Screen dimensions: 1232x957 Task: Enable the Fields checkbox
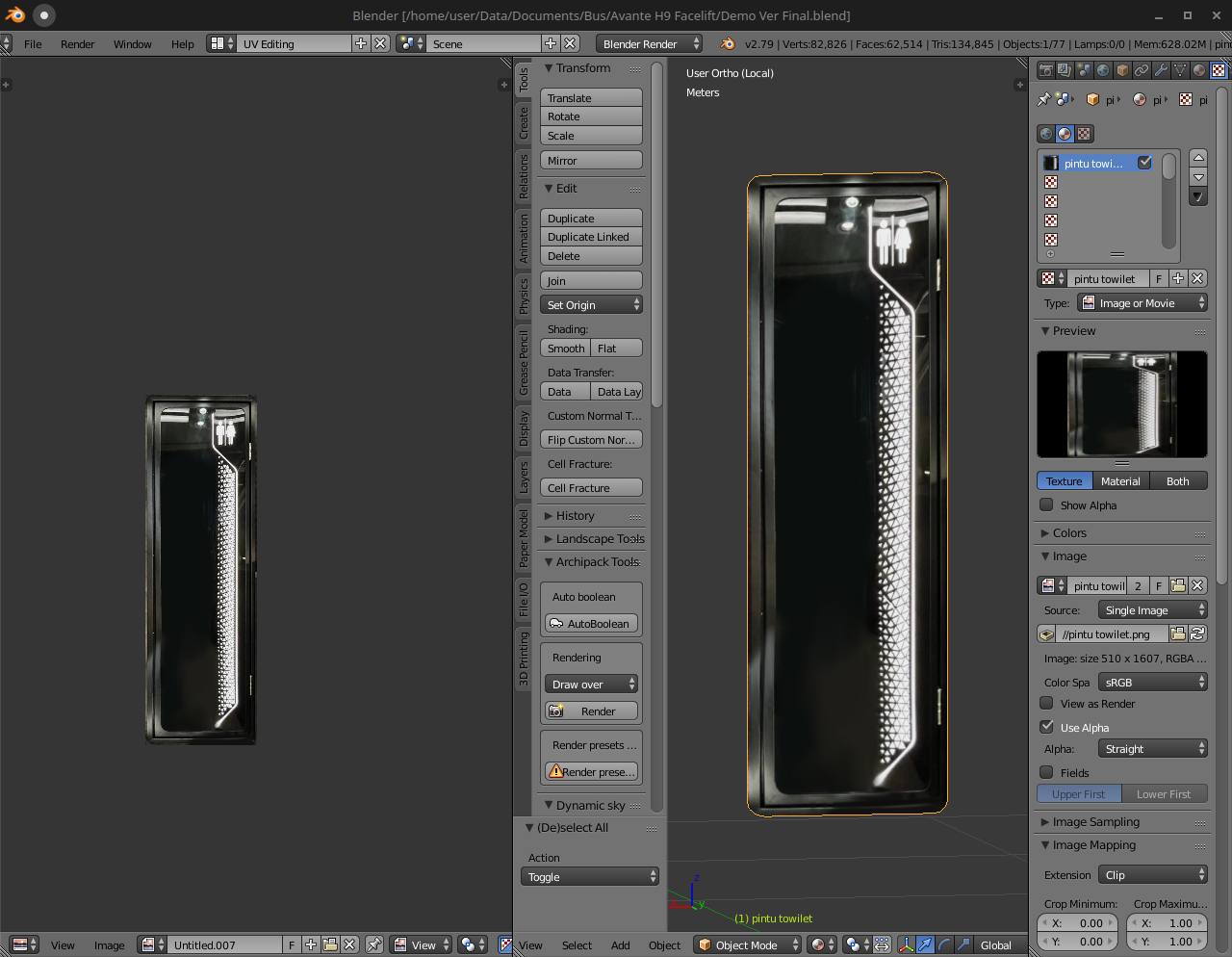1046,772
